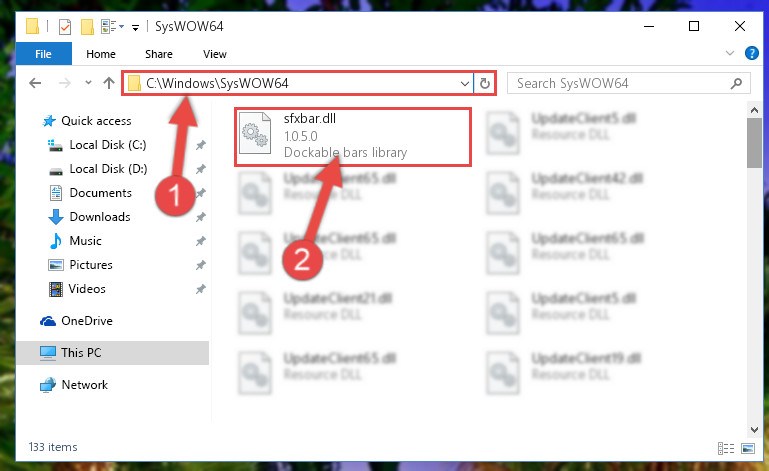Image resolution: width=769 pixels, height=471 pixels.
Task: Click the Properties icon in title bar
Action: click(x=65, y=26)
